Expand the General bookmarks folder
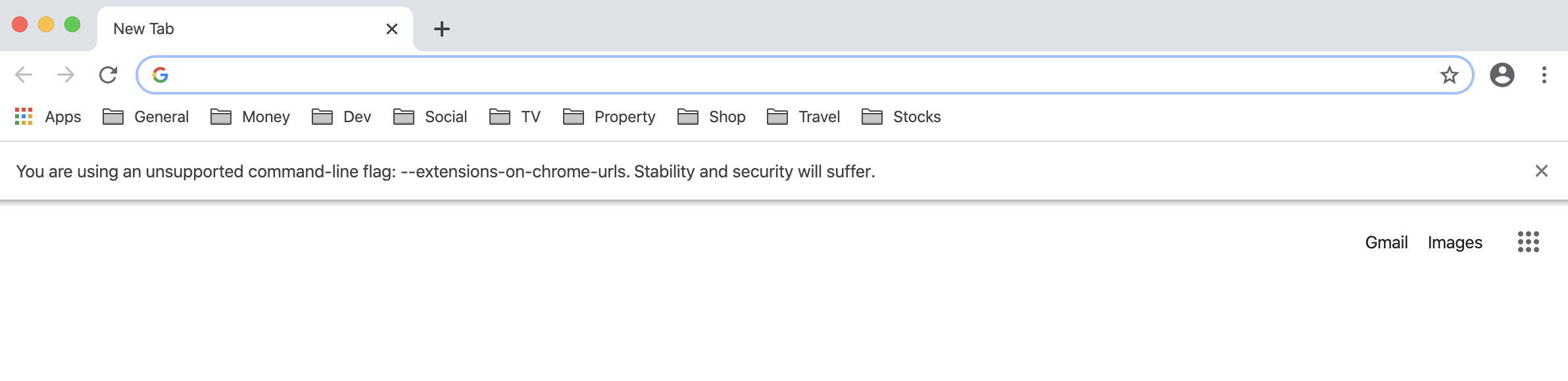The height and width of the screenshot is (381, 1568). point(146,117)
